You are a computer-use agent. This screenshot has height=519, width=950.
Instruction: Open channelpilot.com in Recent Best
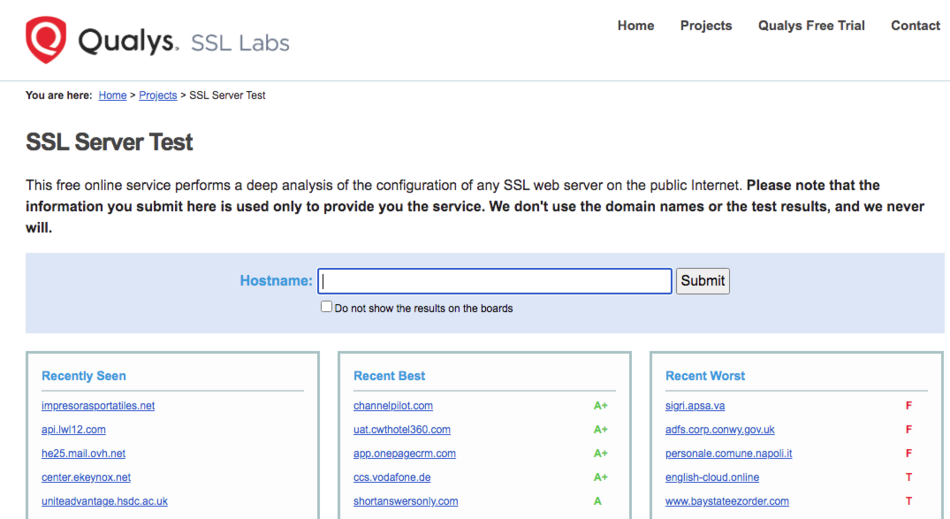[x=393, y=406]
